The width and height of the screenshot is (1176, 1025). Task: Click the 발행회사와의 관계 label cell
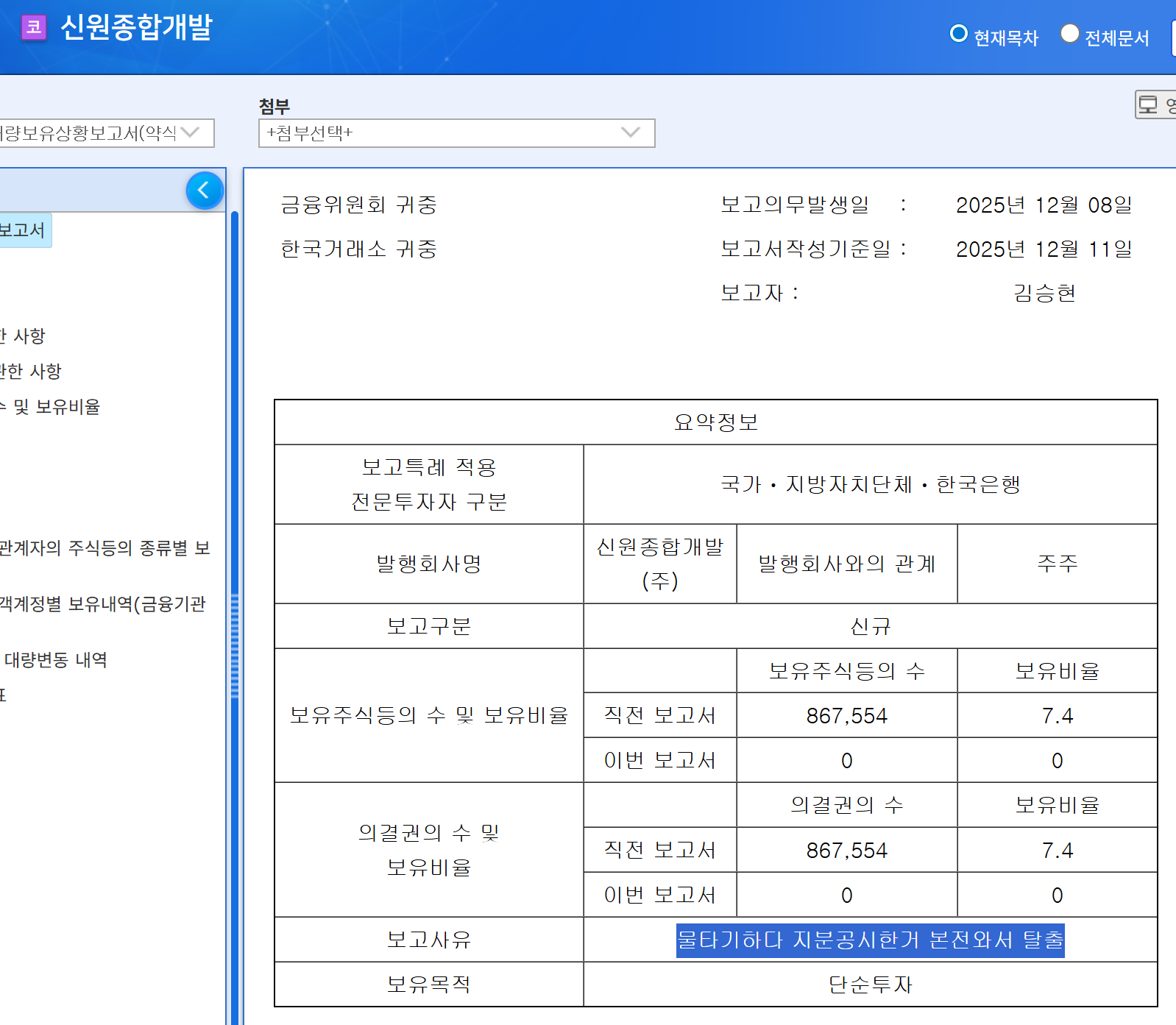tap(847, 564)
